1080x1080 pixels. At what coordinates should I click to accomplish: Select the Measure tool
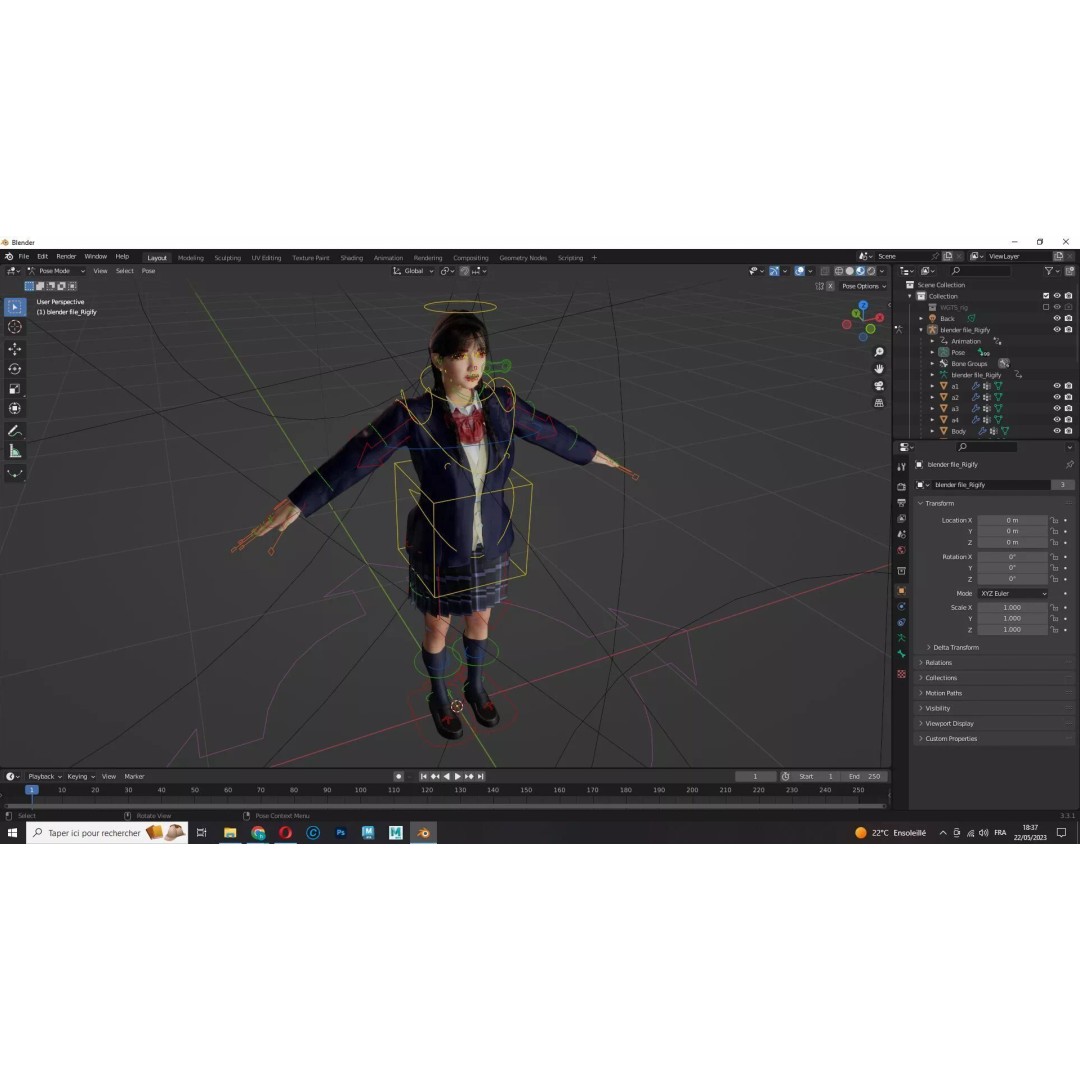15,451
